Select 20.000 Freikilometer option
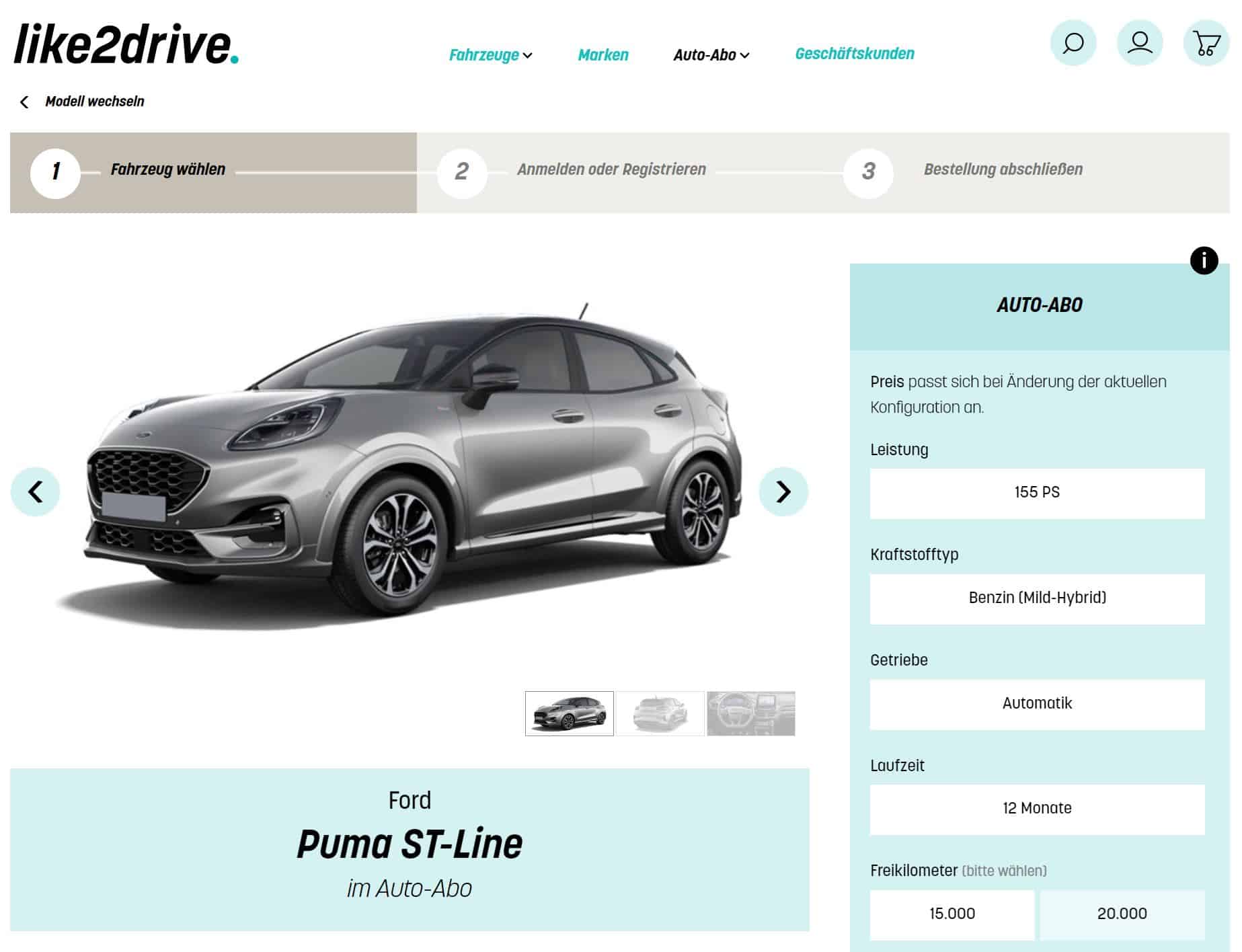 click(1122, 915)
